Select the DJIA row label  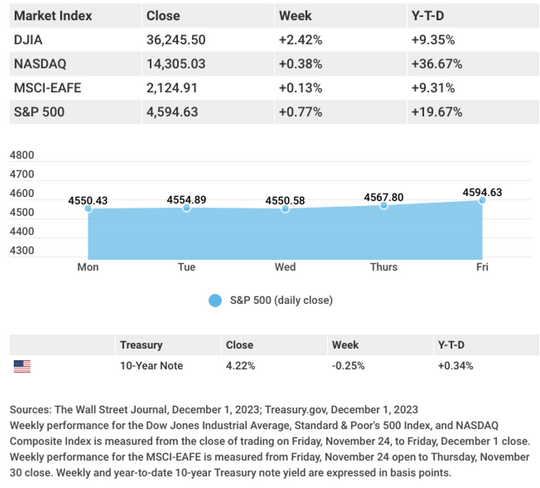tap(28, 40)
